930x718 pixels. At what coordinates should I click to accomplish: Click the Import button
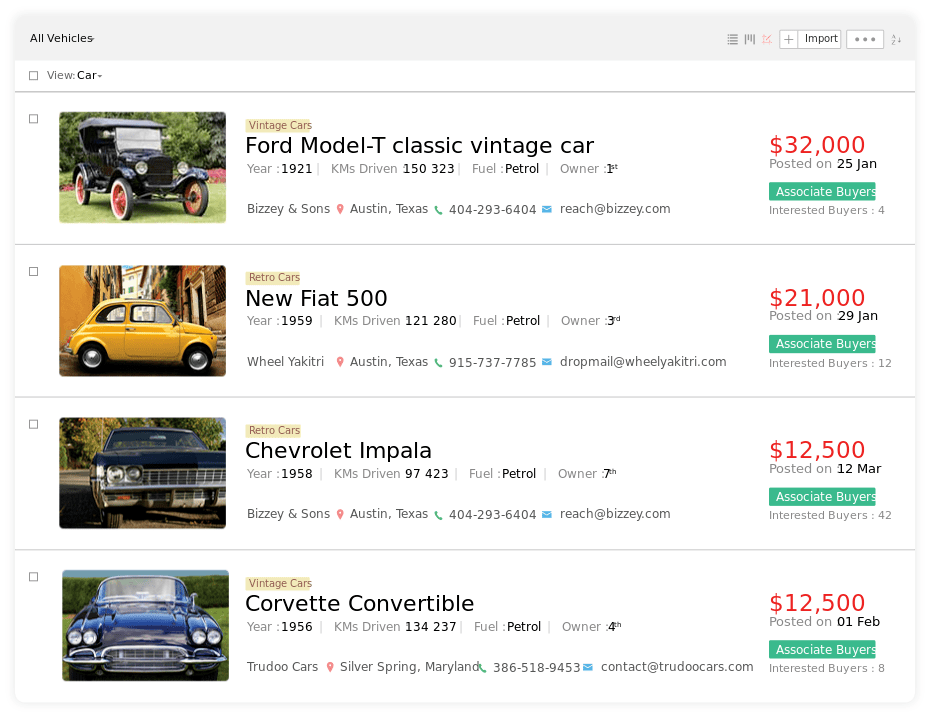[x=820, y=39]
